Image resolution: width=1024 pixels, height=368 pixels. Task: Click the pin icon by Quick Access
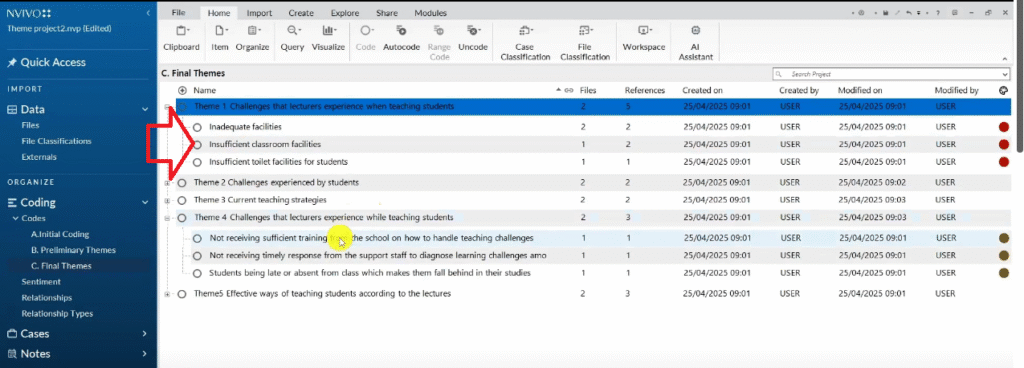click(12, 63)
